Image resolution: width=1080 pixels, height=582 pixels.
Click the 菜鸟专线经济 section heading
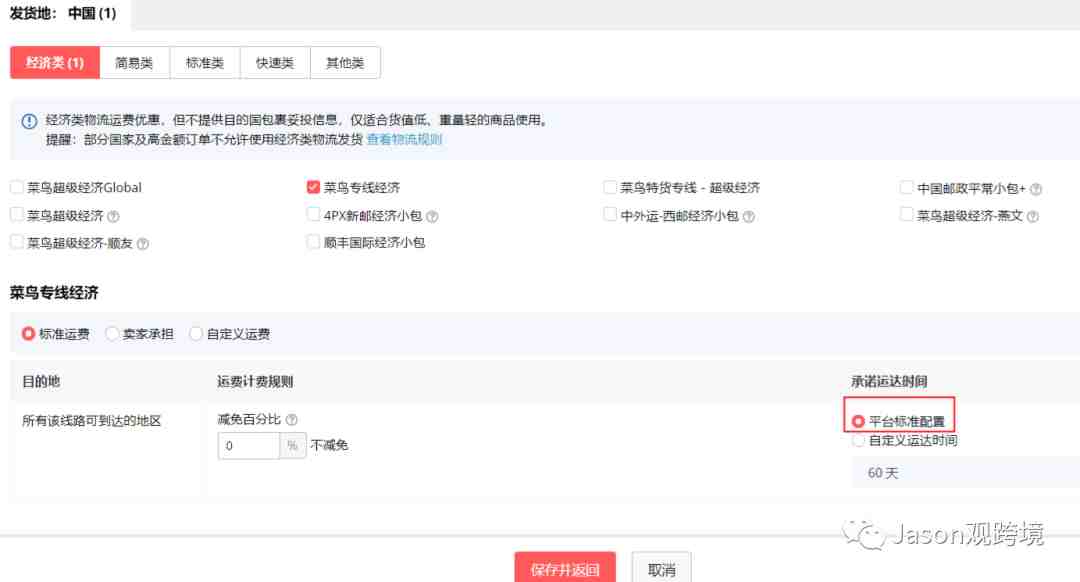pyautogui.click(x=54, y=293)
